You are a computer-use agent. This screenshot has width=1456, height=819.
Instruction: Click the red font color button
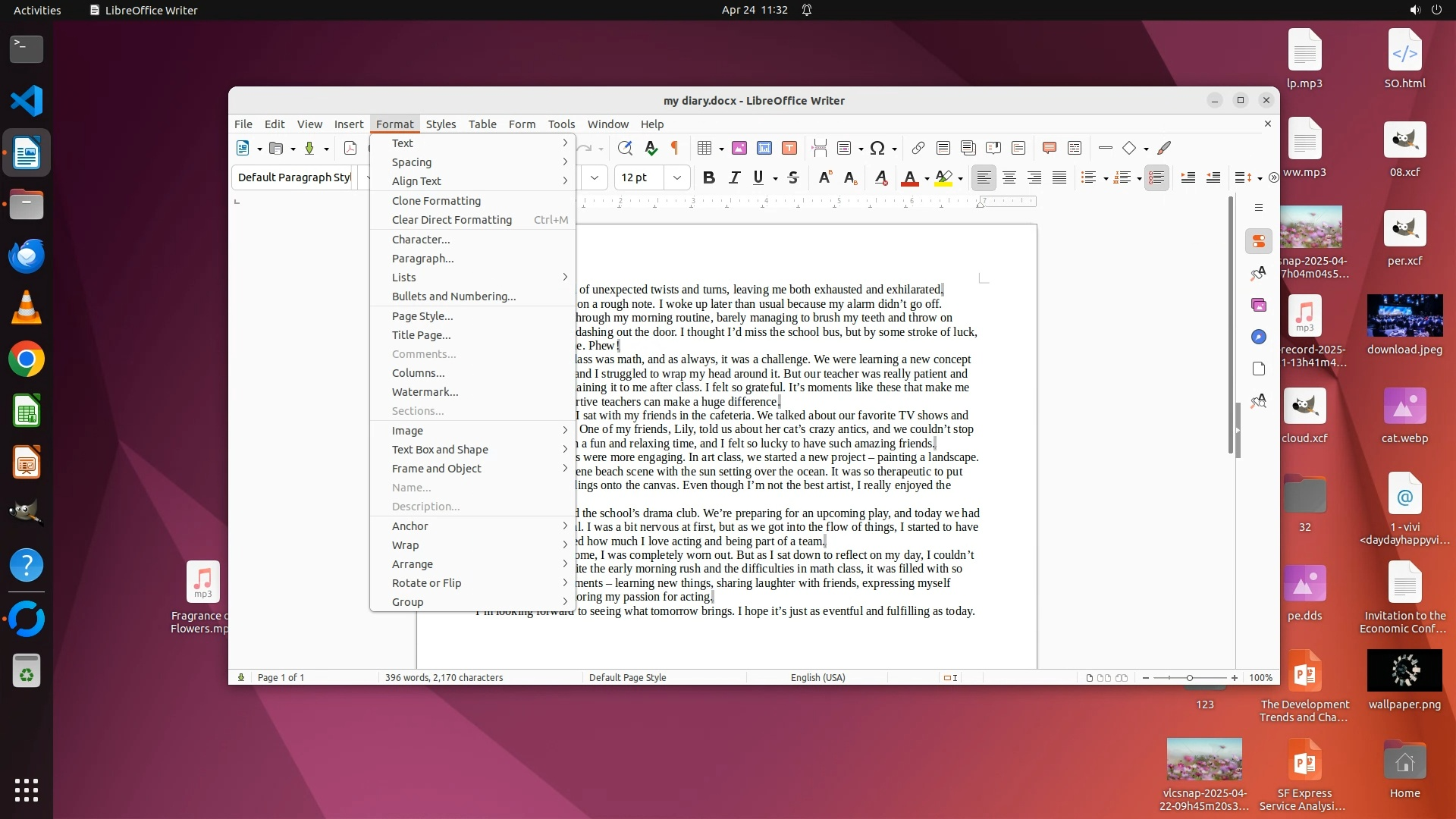point(909,177)
